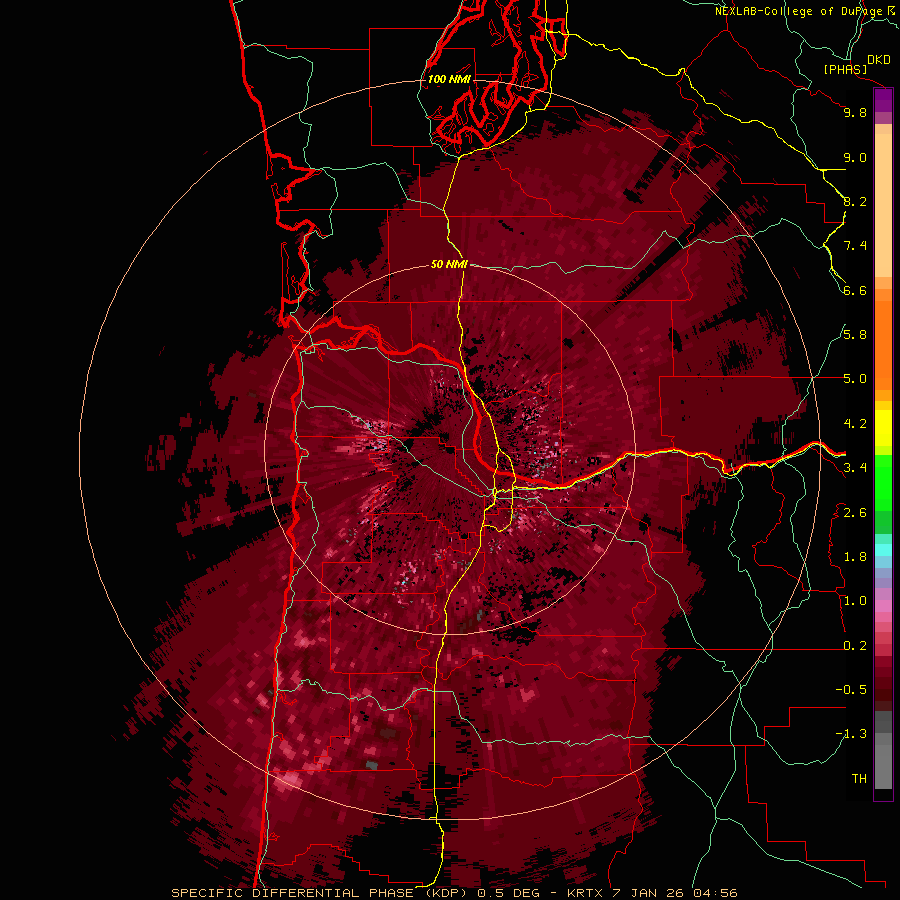Screen dimensions: 900x900
Task: Click the purple top segment of the color scale
Action: tap(883, 100)
